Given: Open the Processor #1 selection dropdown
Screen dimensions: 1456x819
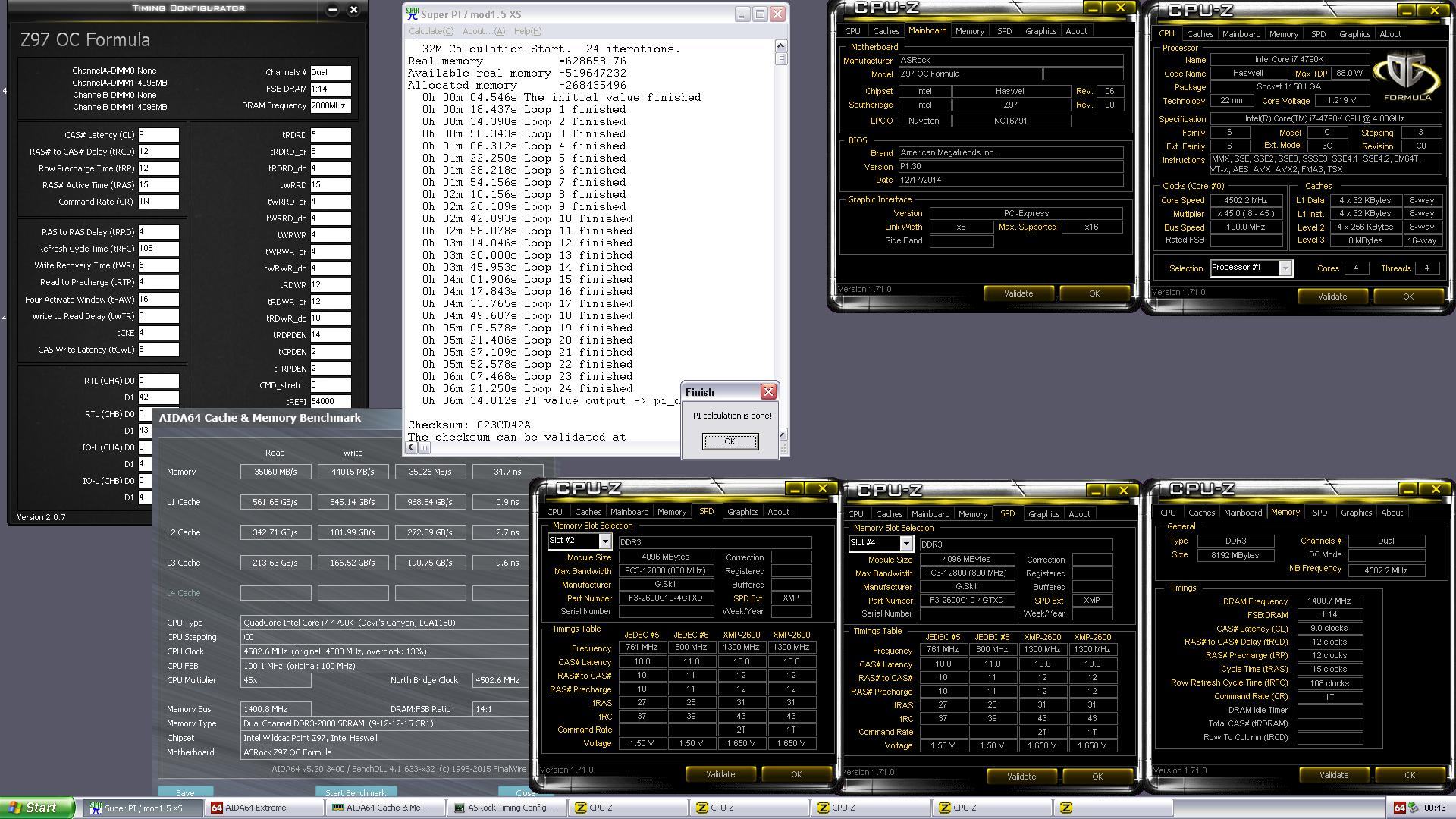Looking at the screenshot, I should [x=1285, y=268].
